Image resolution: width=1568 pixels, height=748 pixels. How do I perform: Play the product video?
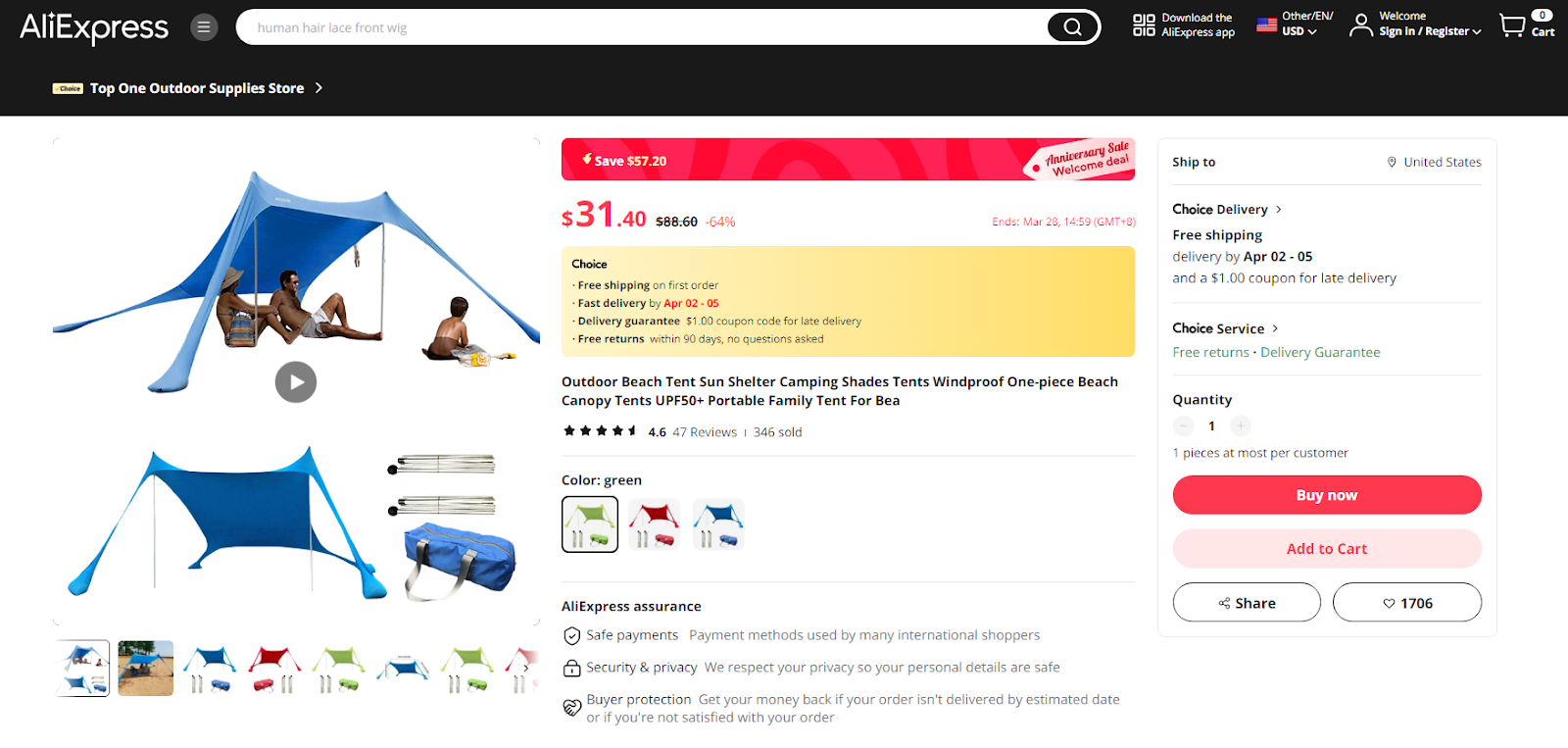click(296, 382)
